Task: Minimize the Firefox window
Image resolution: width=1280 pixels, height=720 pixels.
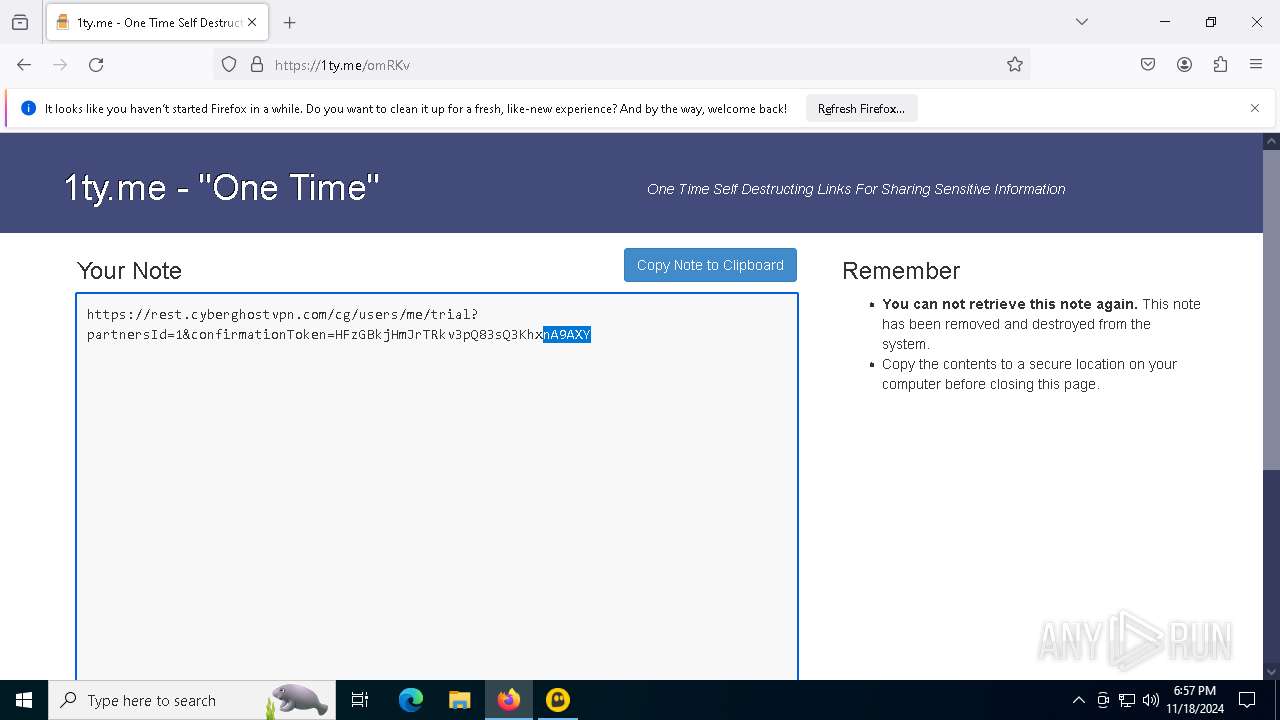Action: (x=1165, y=22)
